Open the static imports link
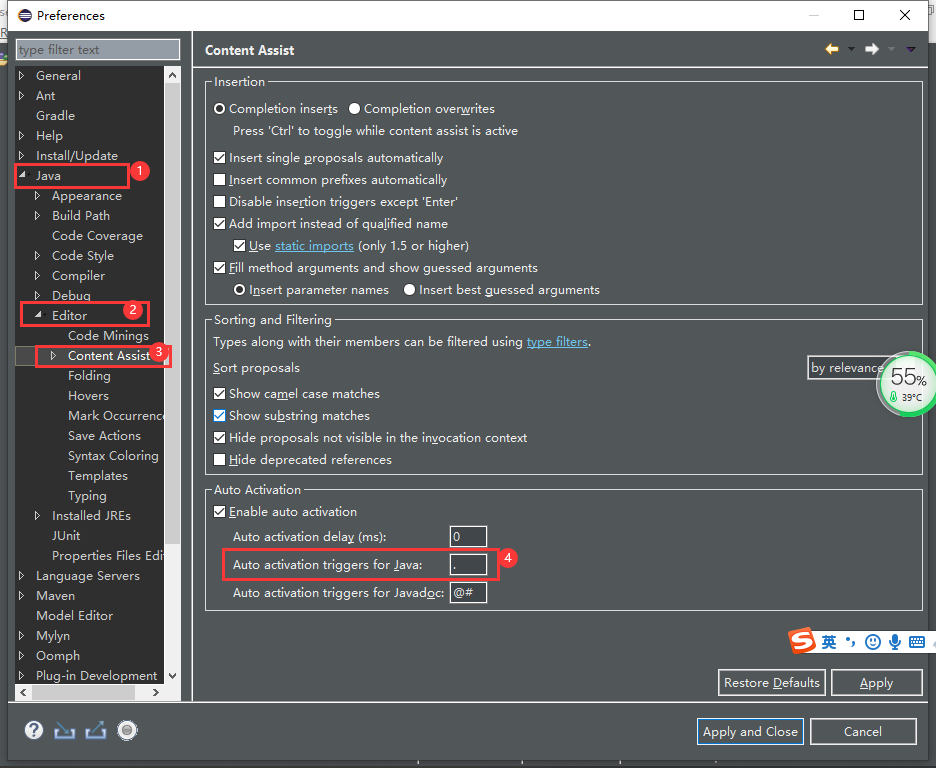Screen dimensions: 936x768 (x=314, y=246)
